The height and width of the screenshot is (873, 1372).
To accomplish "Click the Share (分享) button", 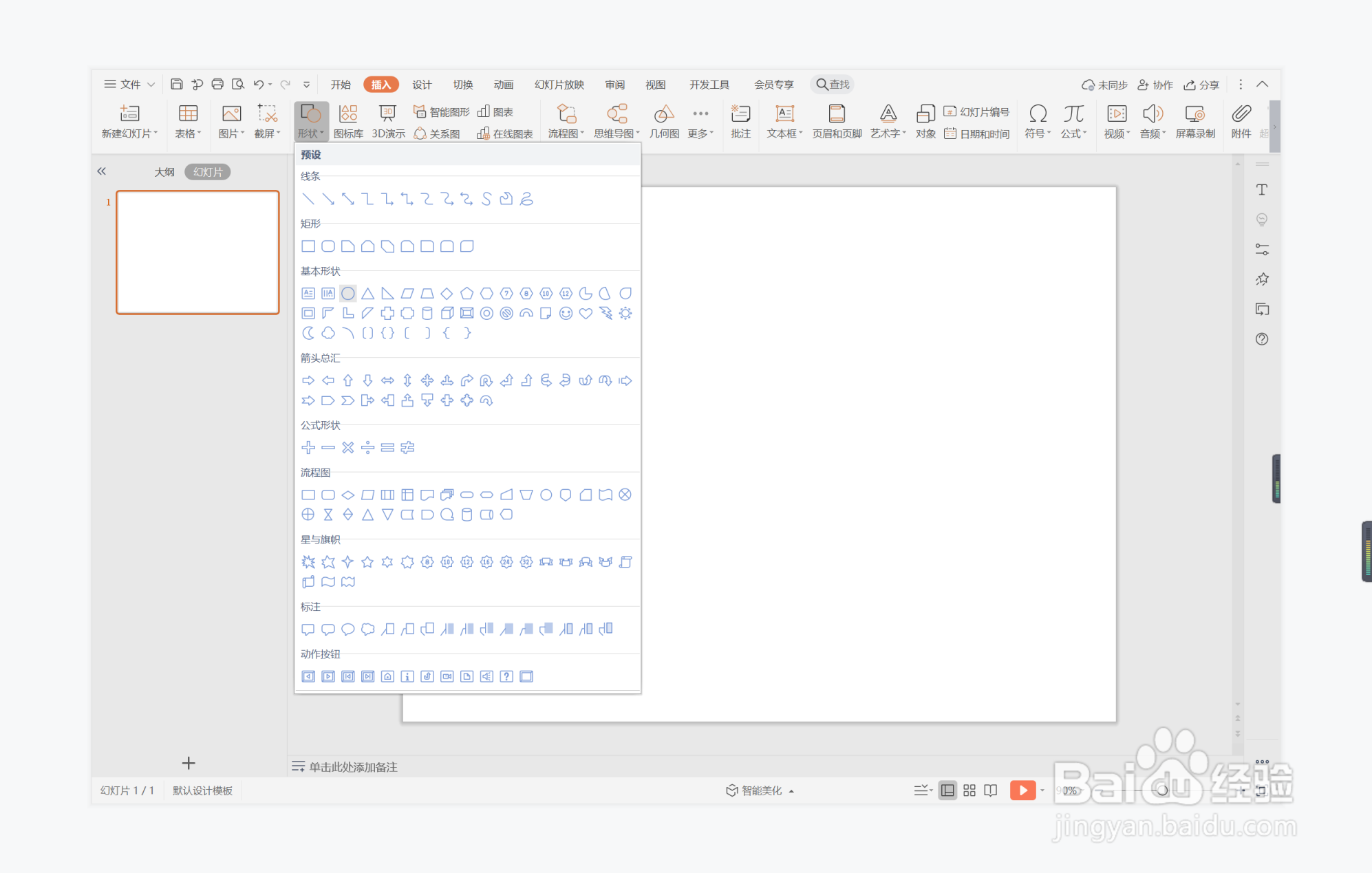I will coord(1201,85).
